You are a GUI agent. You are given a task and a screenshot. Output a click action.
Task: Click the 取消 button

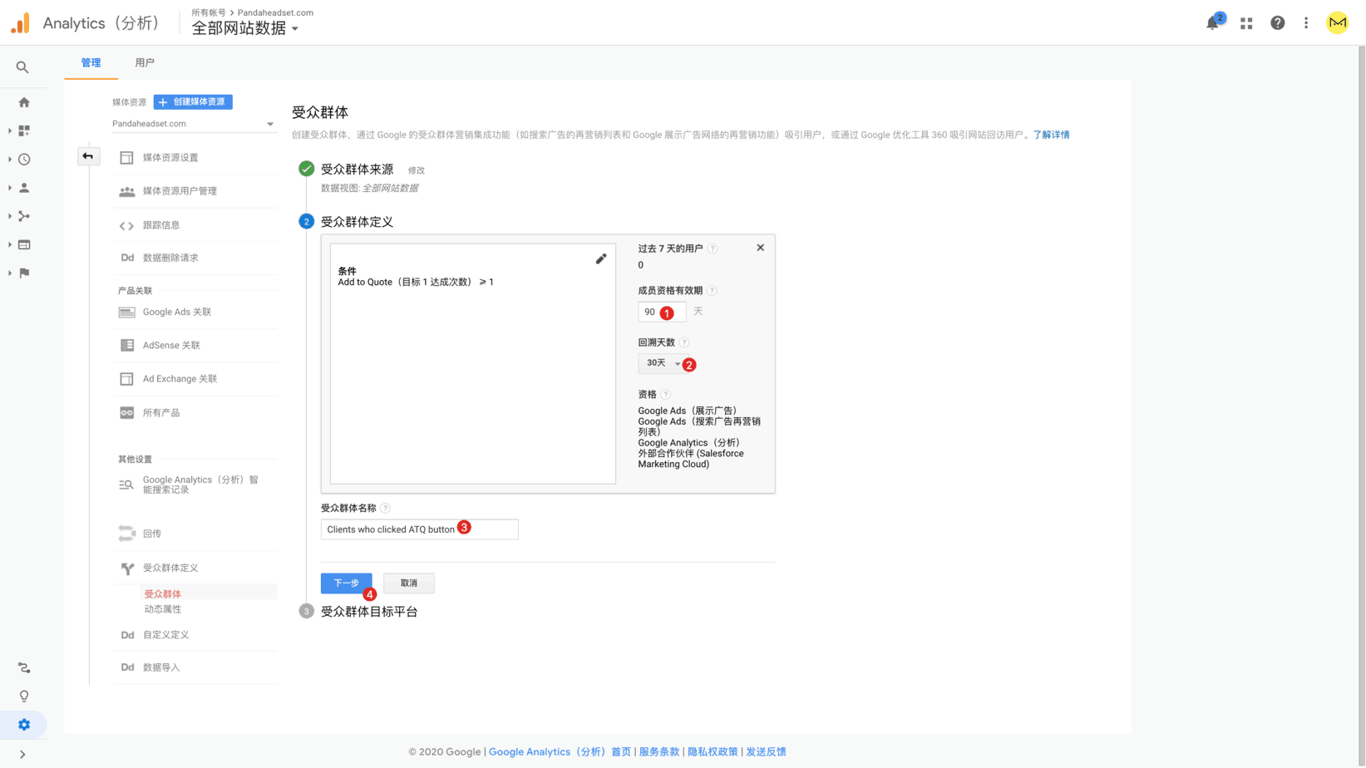[409, 583]
